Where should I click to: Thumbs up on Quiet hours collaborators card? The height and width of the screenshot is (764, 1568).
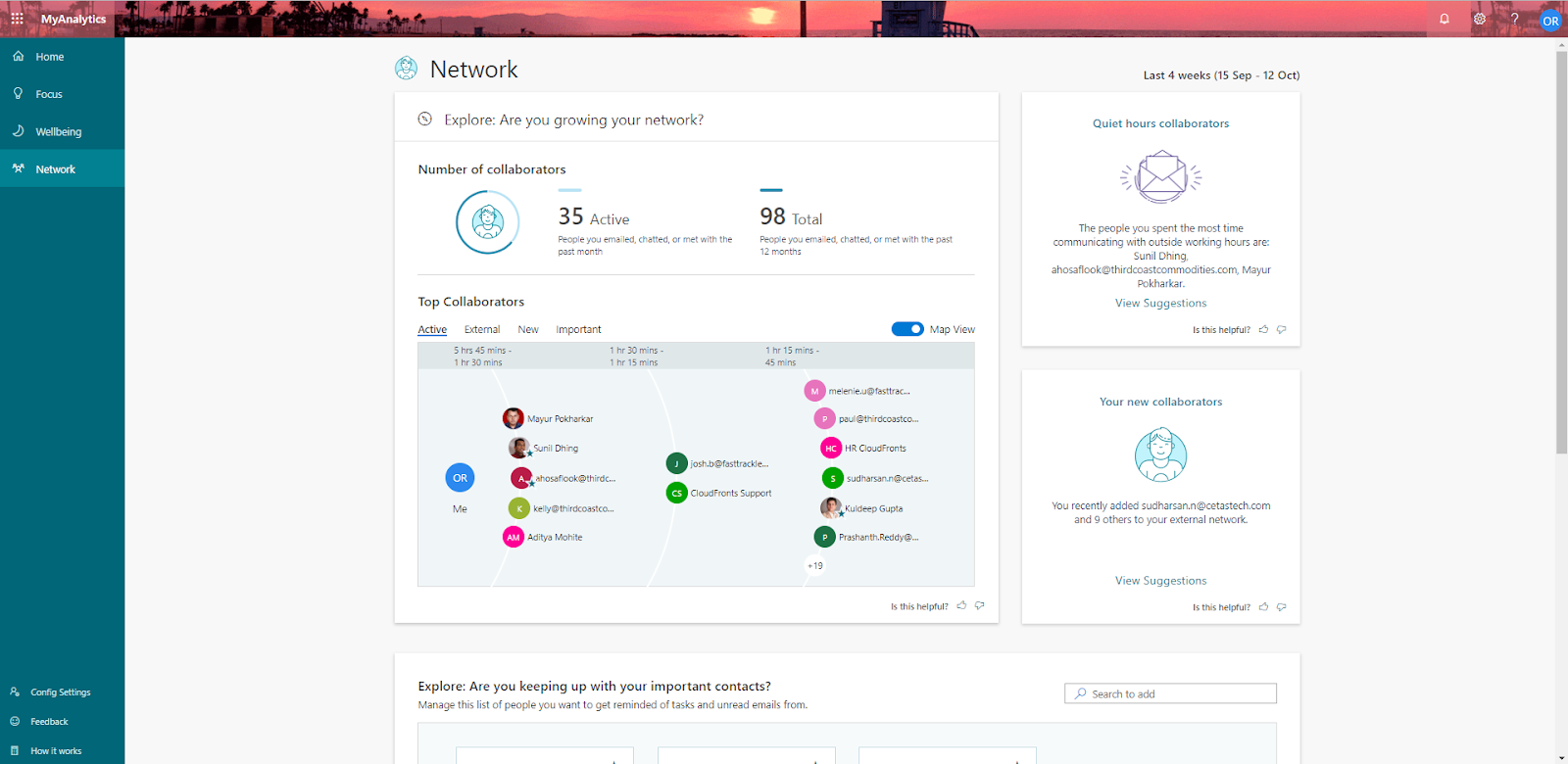pyautogui.click(x=1263, y=330)
